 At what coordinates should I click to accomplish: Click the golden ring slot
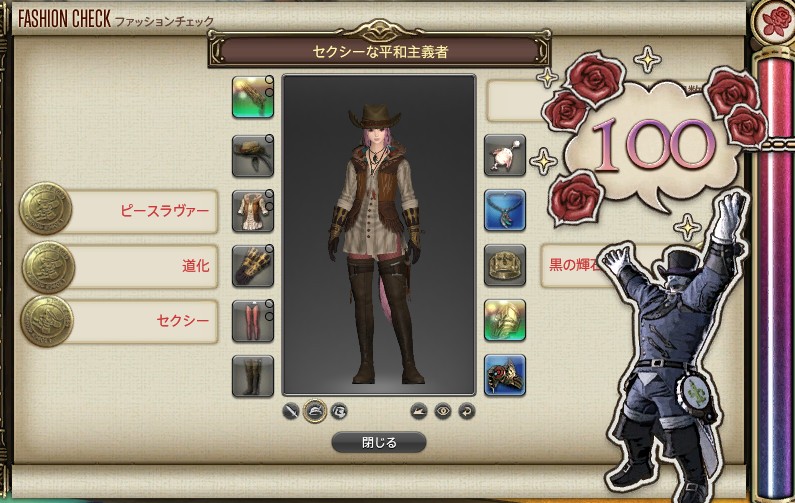pos(504,321)
